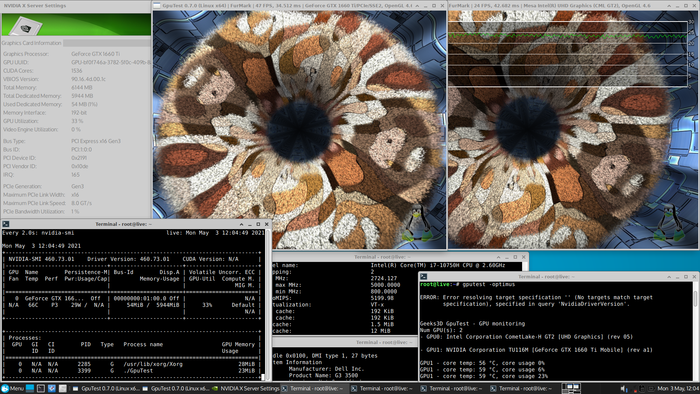700x394 pixels.
Task: Open the nvidia-smi terminal window menu icon
Action: [5, 224]
